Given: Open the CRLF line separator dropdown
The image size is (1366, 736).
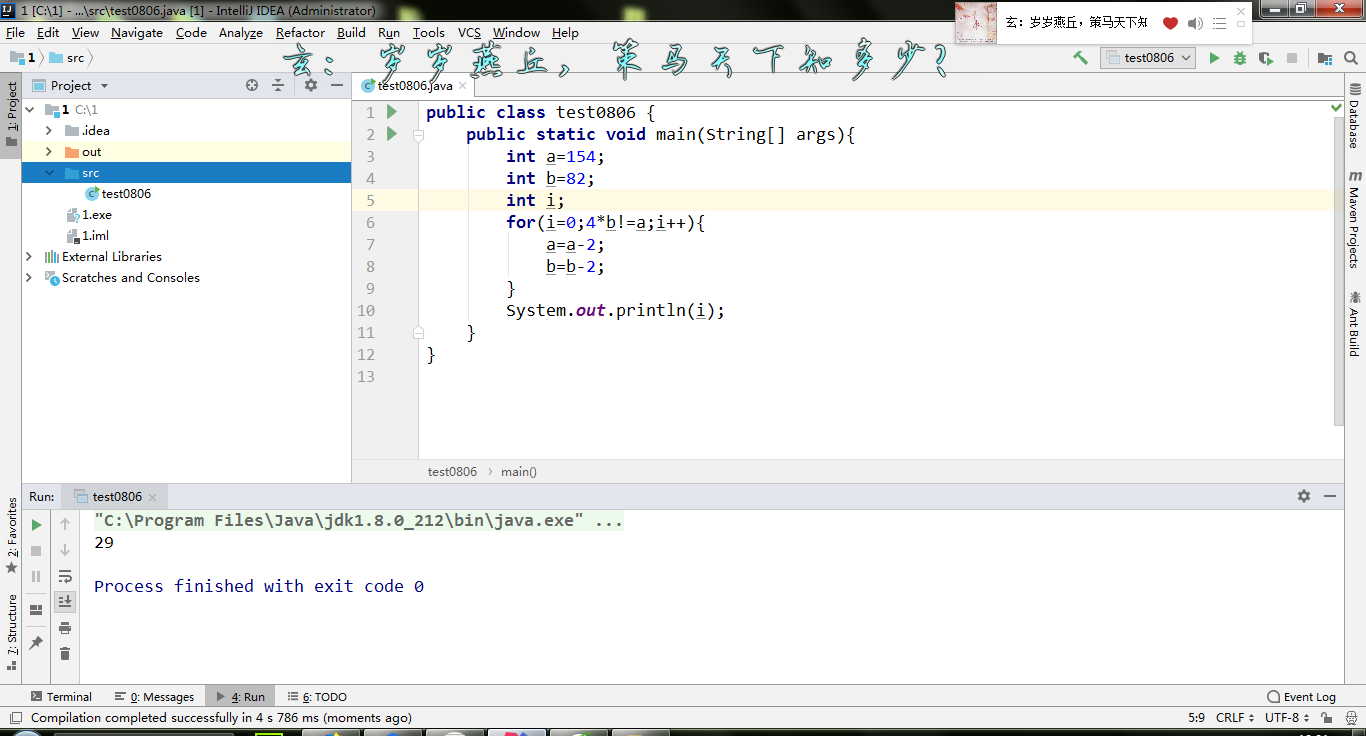Looking at the screenshot, I should [1234, 717].
